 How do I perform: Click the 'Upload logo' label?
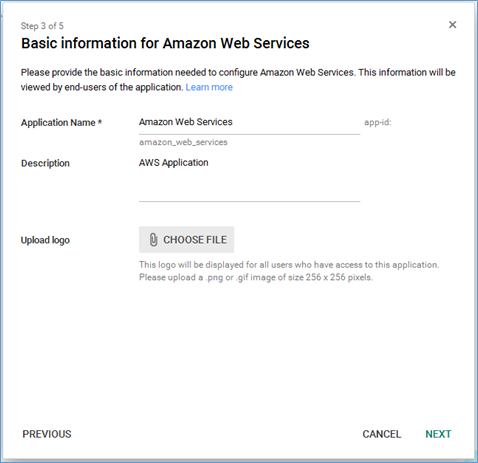(45, 240)
